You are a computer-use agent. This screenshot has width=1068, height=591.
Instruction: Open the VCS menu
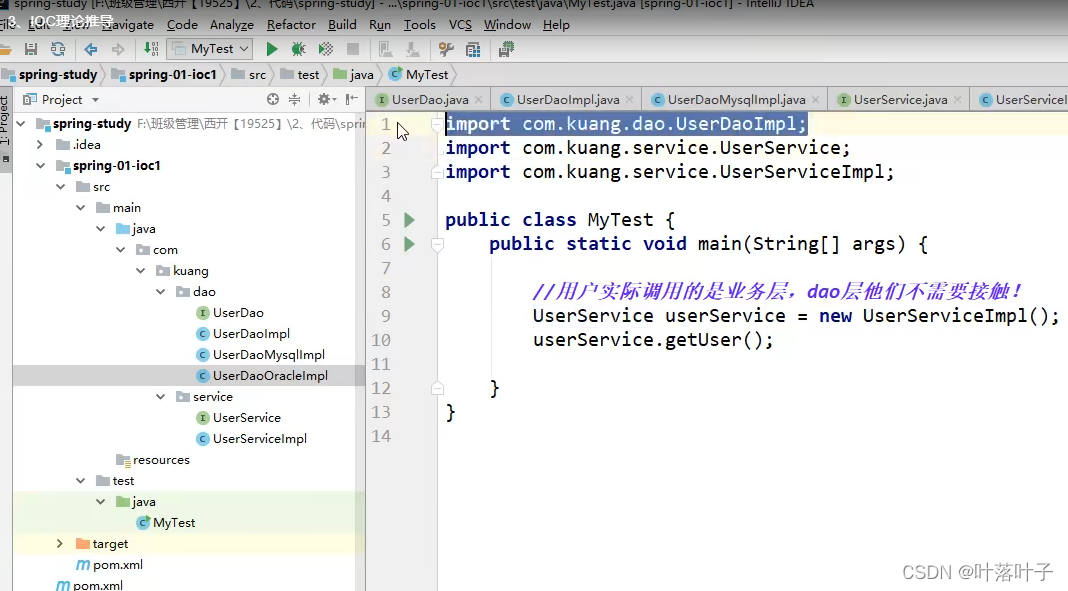[460, 25]
